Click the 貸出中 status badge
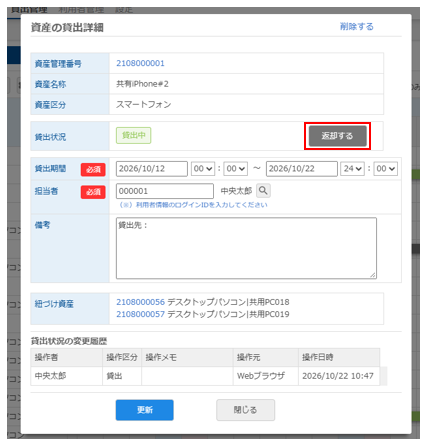Viewport: 431px width, 446px height. (x=134, y=135)
